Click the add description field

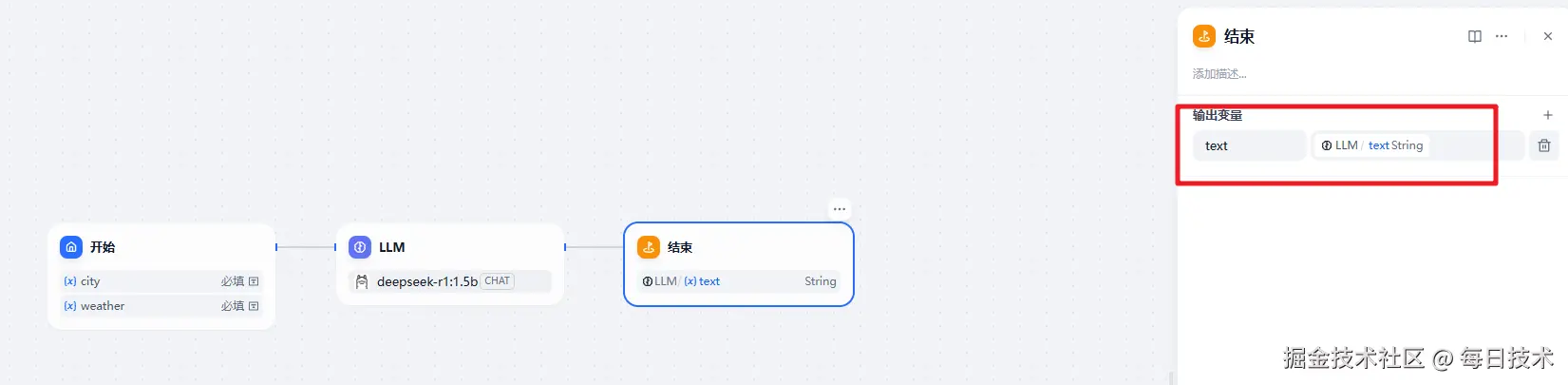1219,74
